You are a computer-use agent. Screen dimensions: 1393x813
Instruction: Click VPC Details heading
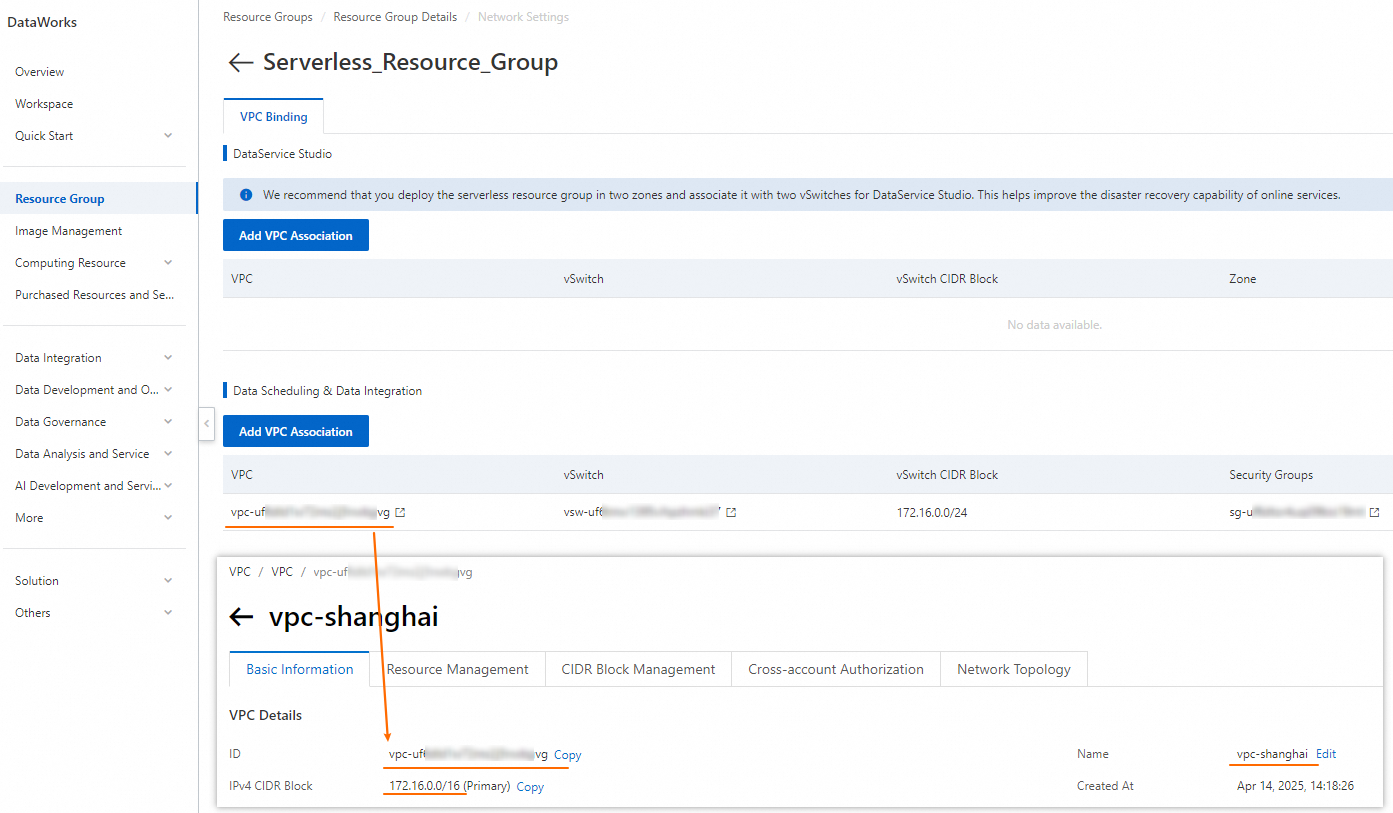click(x=266, y=715)
